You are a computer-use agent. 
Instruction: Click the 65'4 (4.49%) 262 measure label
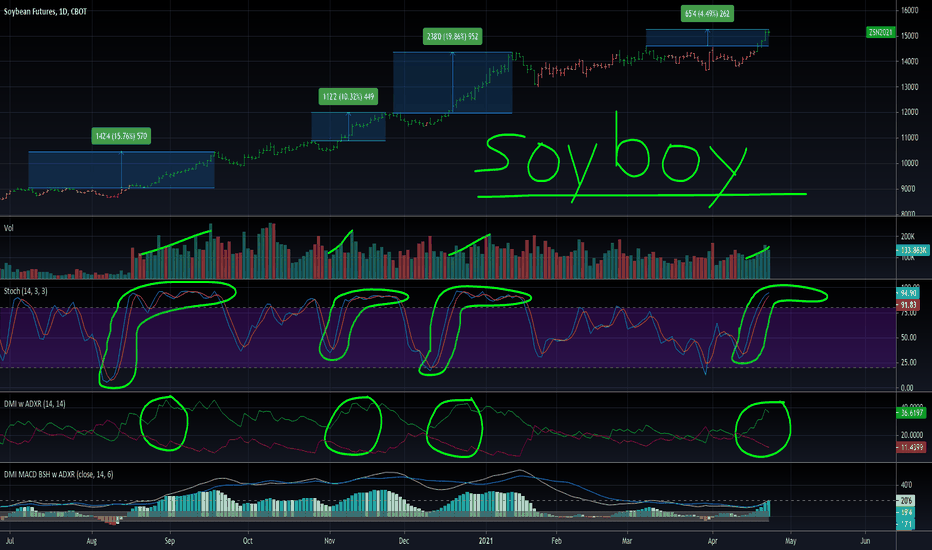[707, 13]
